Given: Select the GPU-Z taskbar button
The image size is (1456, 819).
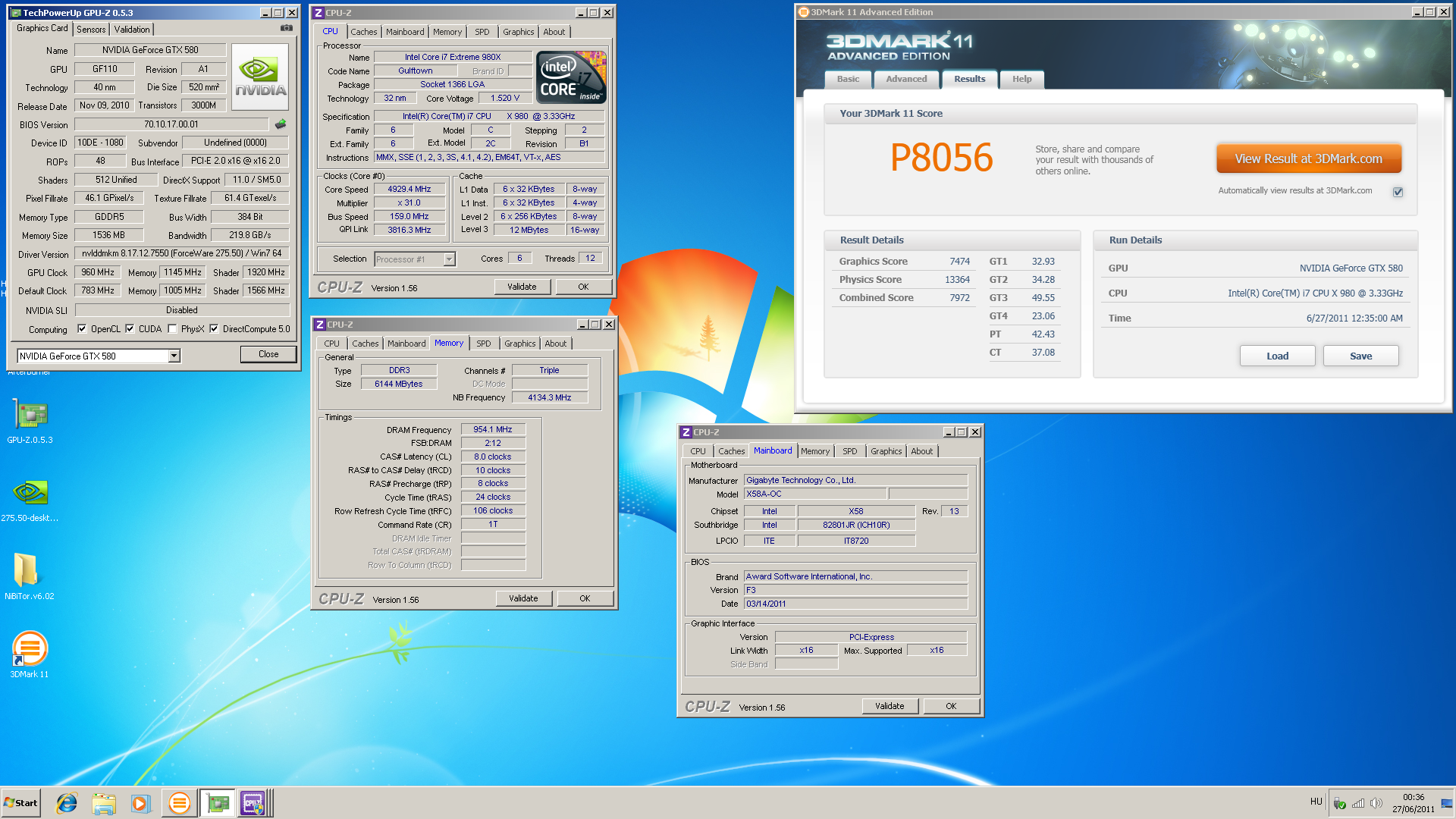Looking at the screenshot, I should pos(218,803).
